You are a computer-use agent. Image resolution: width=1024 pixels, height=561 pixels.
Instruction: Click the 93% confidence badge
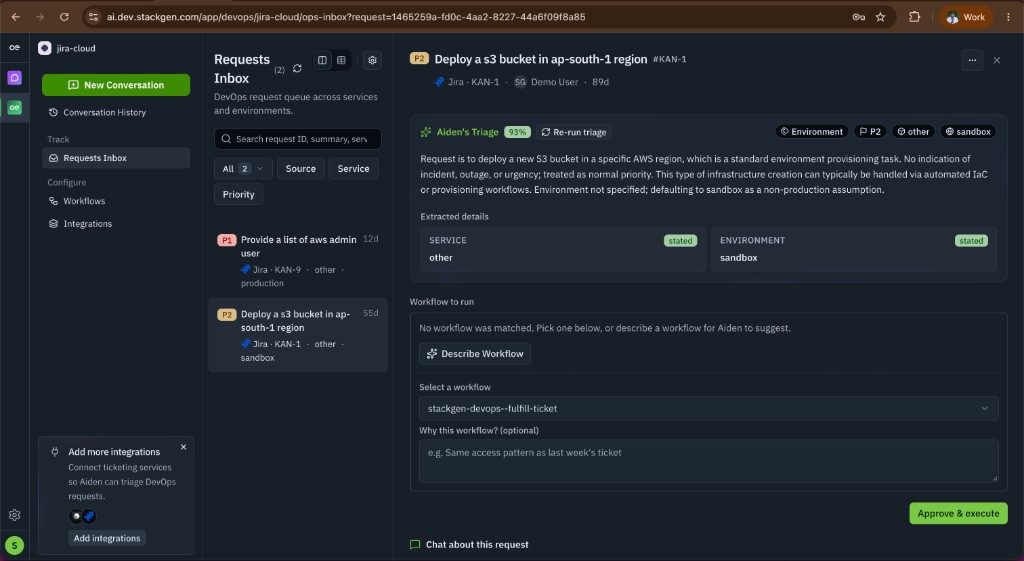(517, 132)
